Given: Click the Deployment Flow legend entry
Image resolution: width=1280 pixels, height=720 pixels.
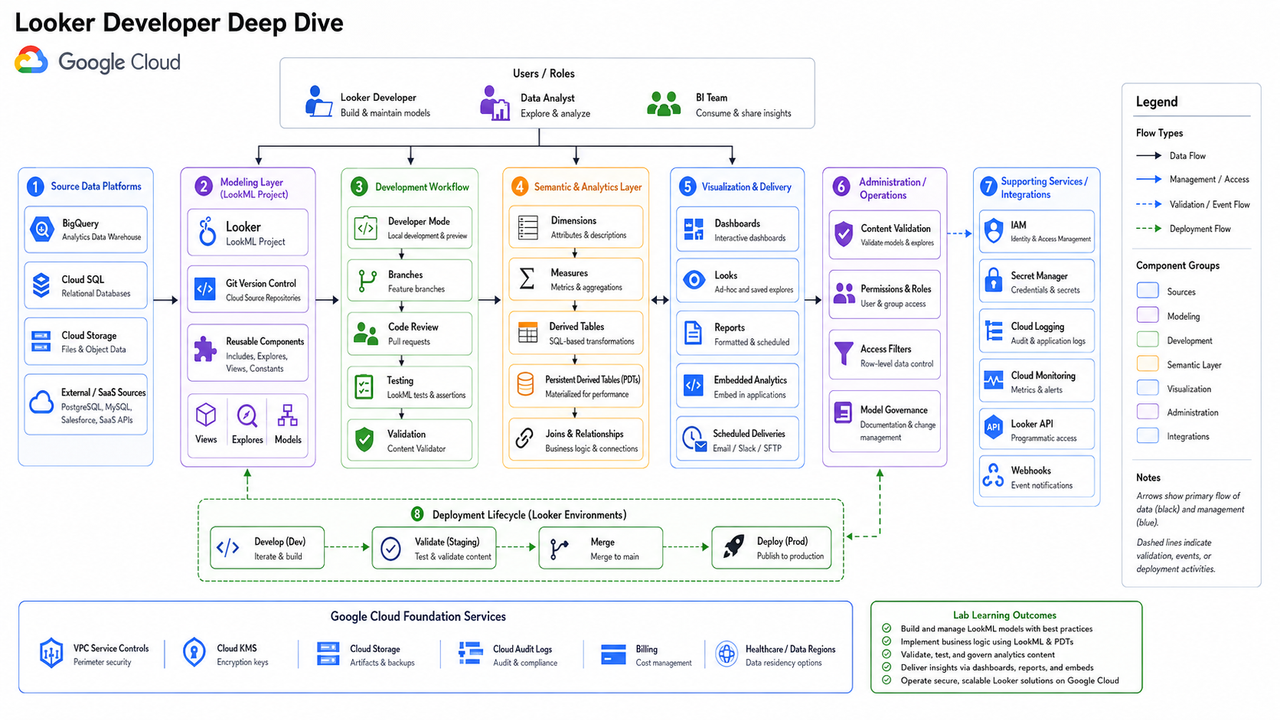Looking at the screenshot, I should pyautogui.click(x=1183, y=229).
